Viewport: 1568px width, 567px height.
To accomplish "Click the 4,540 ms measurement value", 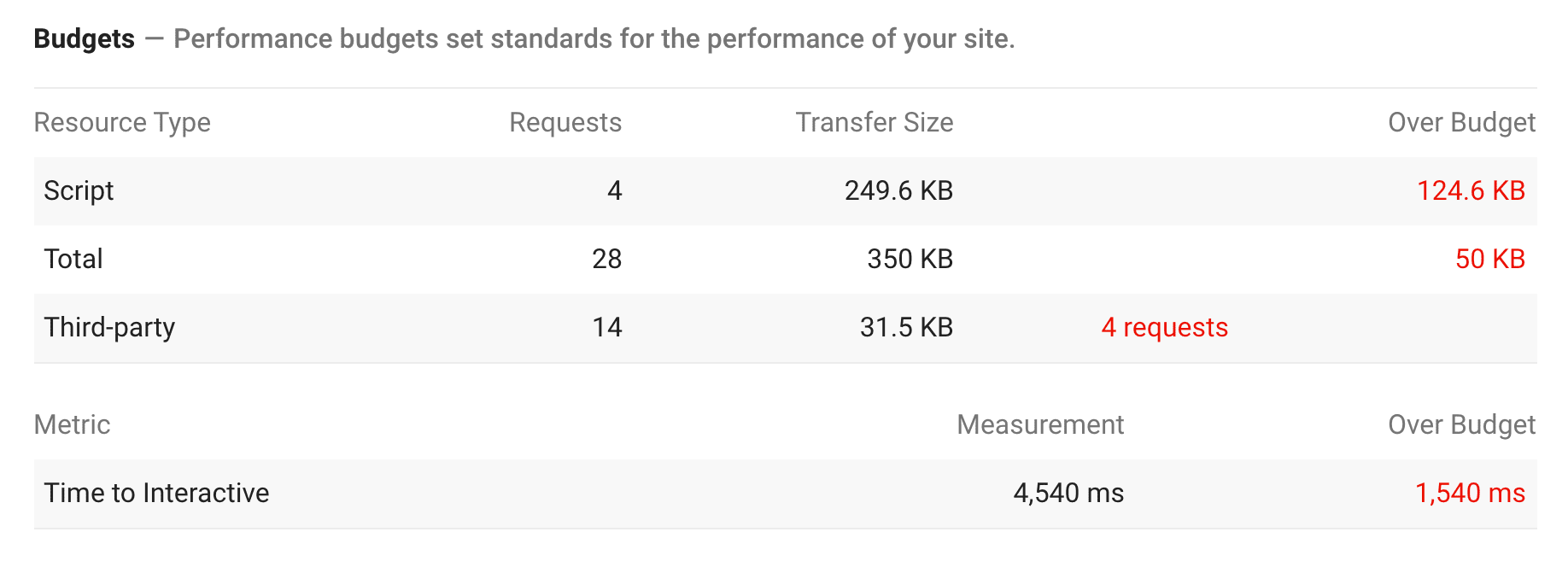I will [1068, 494].
